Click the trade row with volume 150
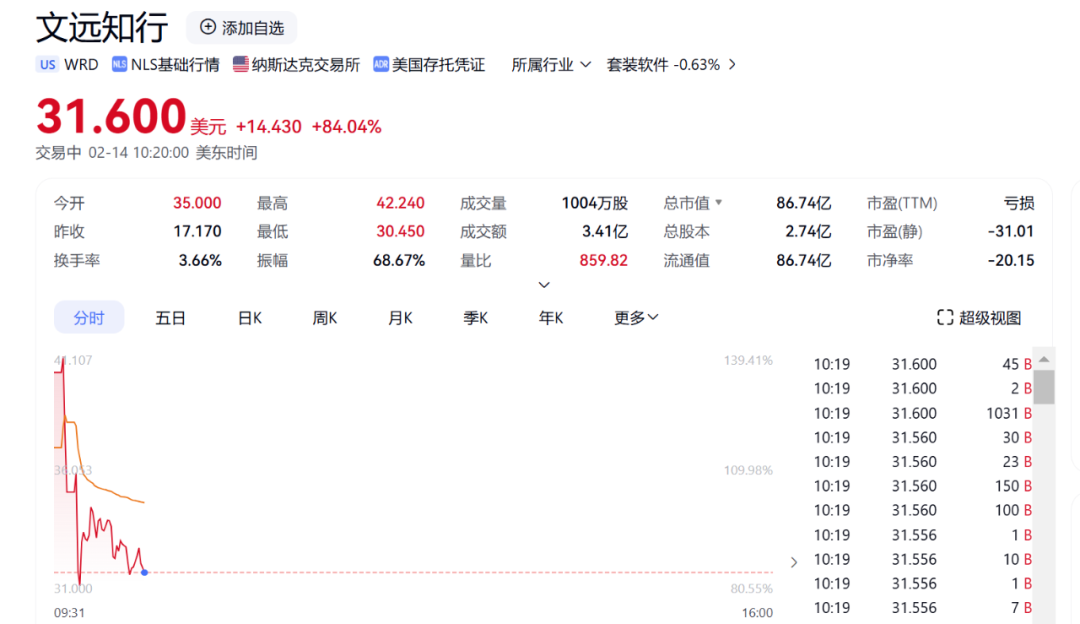This screenshot has height=624, width=1080. 922,486
